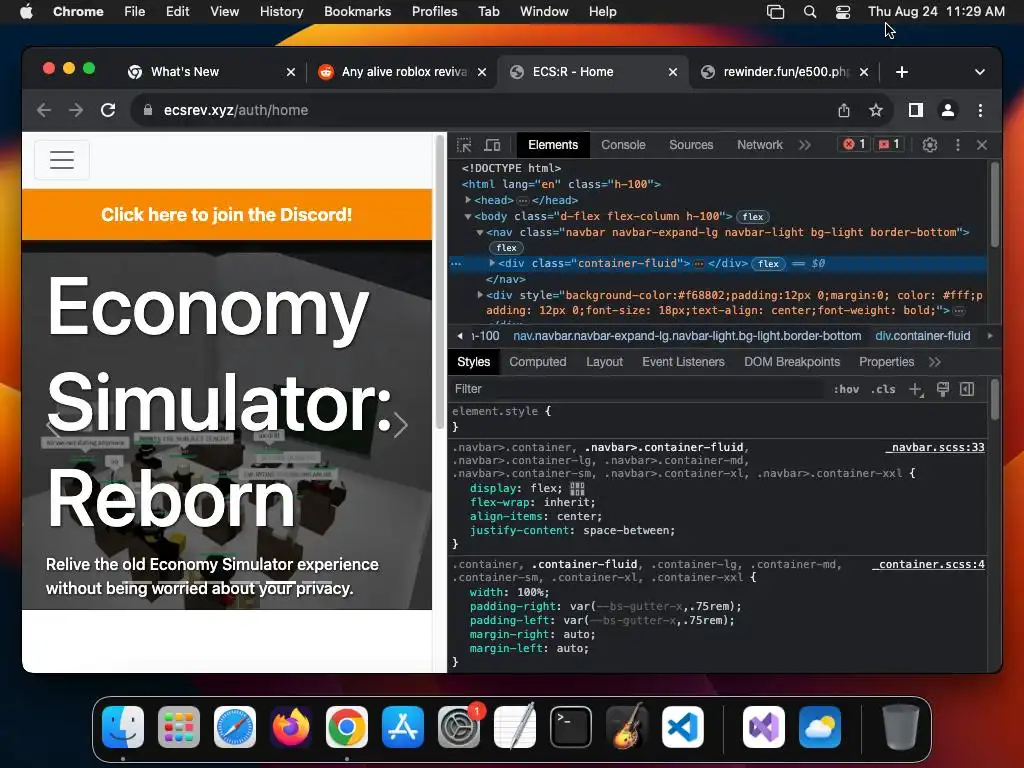This screenshot has height=768, width=1024.
Task: Open a new tab plus button
Action: pos(902,72)
